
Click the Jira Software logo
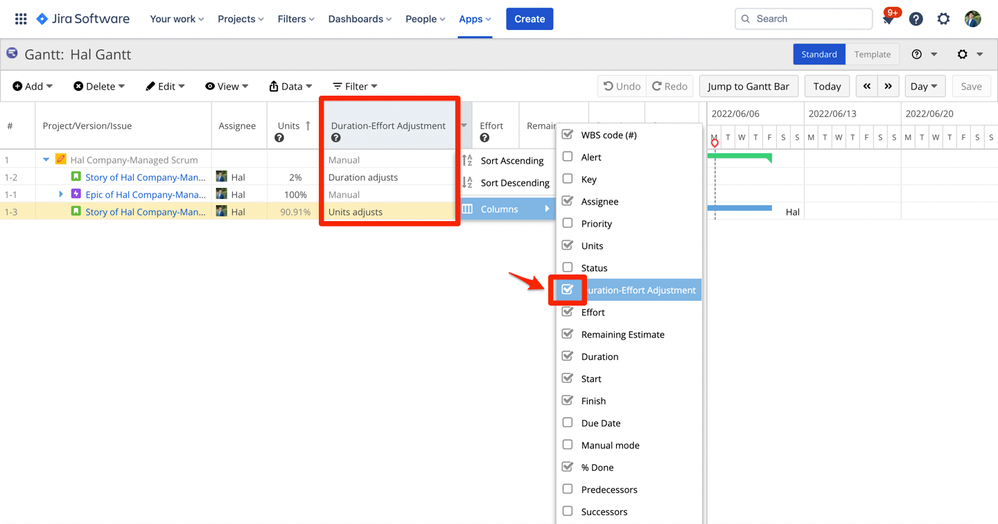pyautogui.click(x=83, y=19)
